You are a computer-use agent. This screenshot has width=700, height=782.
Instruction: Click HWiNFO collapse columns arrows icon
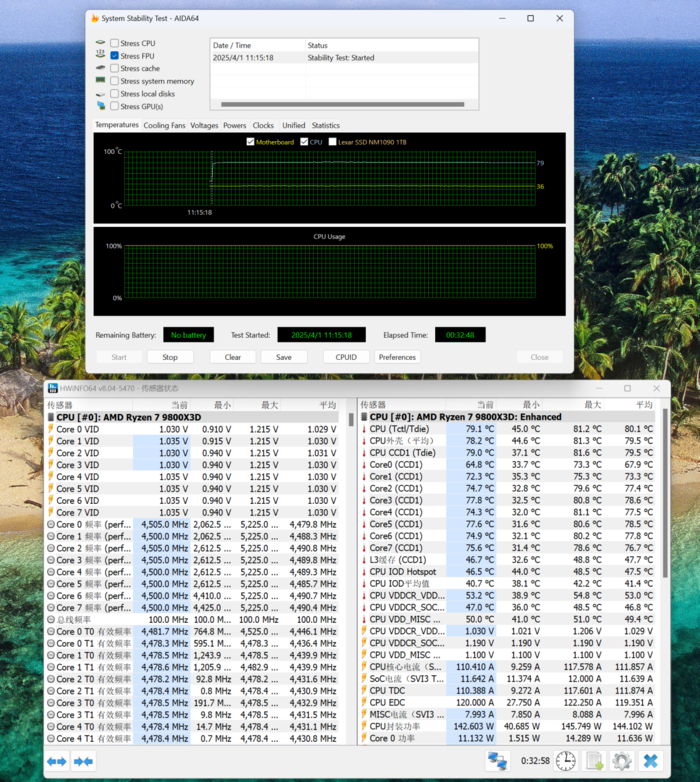(x=83, y=761)
